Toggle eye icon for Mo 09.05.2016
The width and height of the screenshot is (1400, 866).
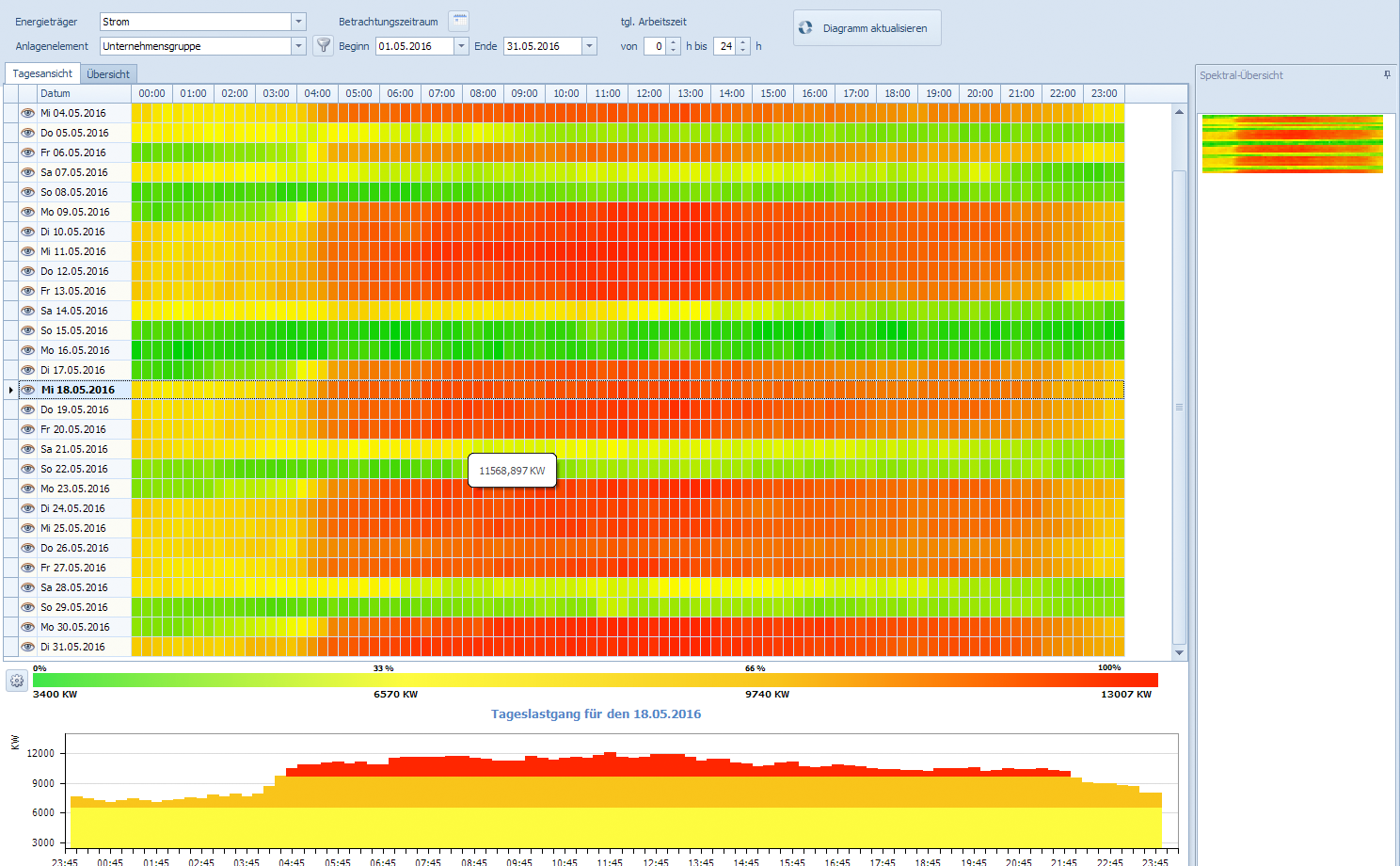point(28,212)
